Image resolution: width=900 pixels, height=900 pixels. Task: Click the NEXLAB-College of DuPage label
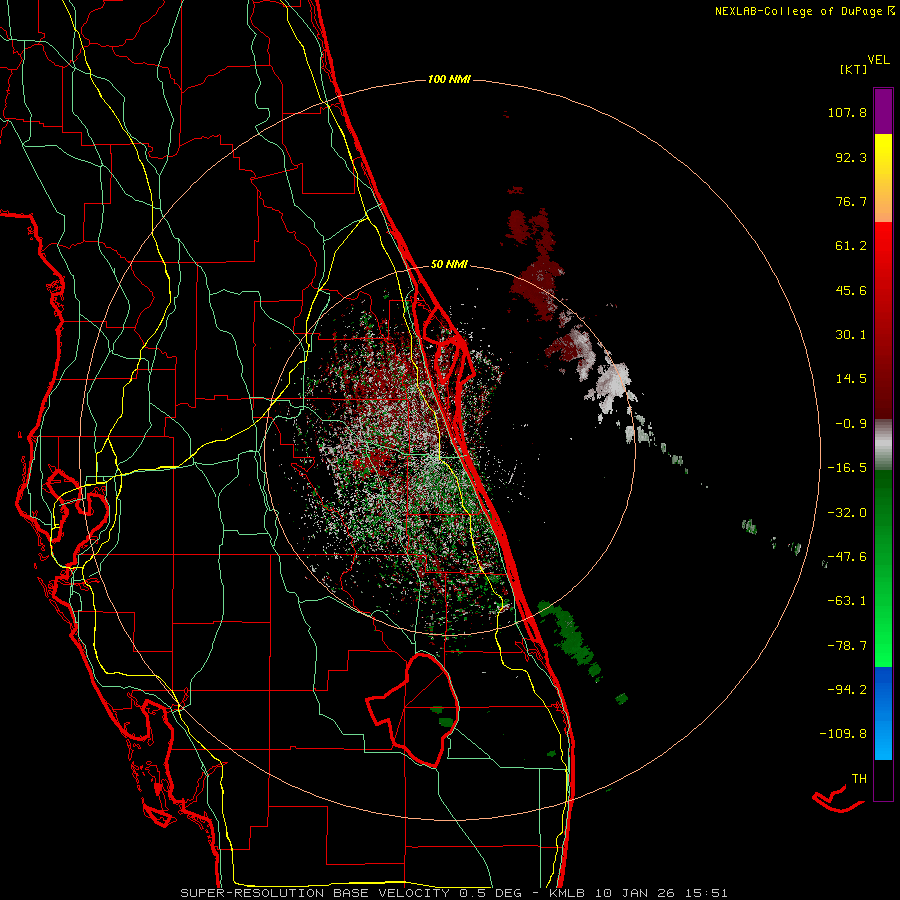(804, 11)
